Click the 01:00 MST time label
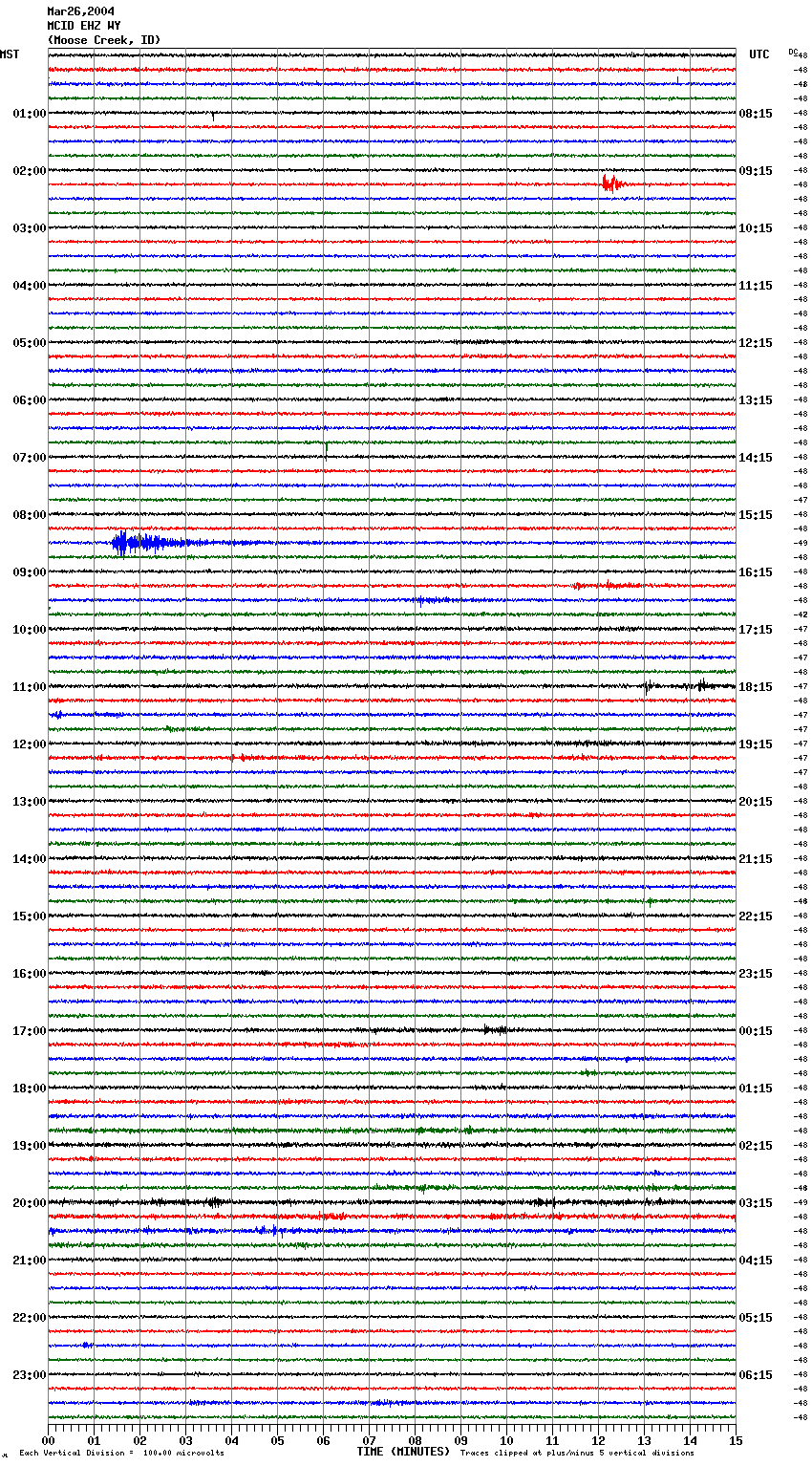Image resolution: width=812 pixels, height=1466 pixels. (30, 114)
